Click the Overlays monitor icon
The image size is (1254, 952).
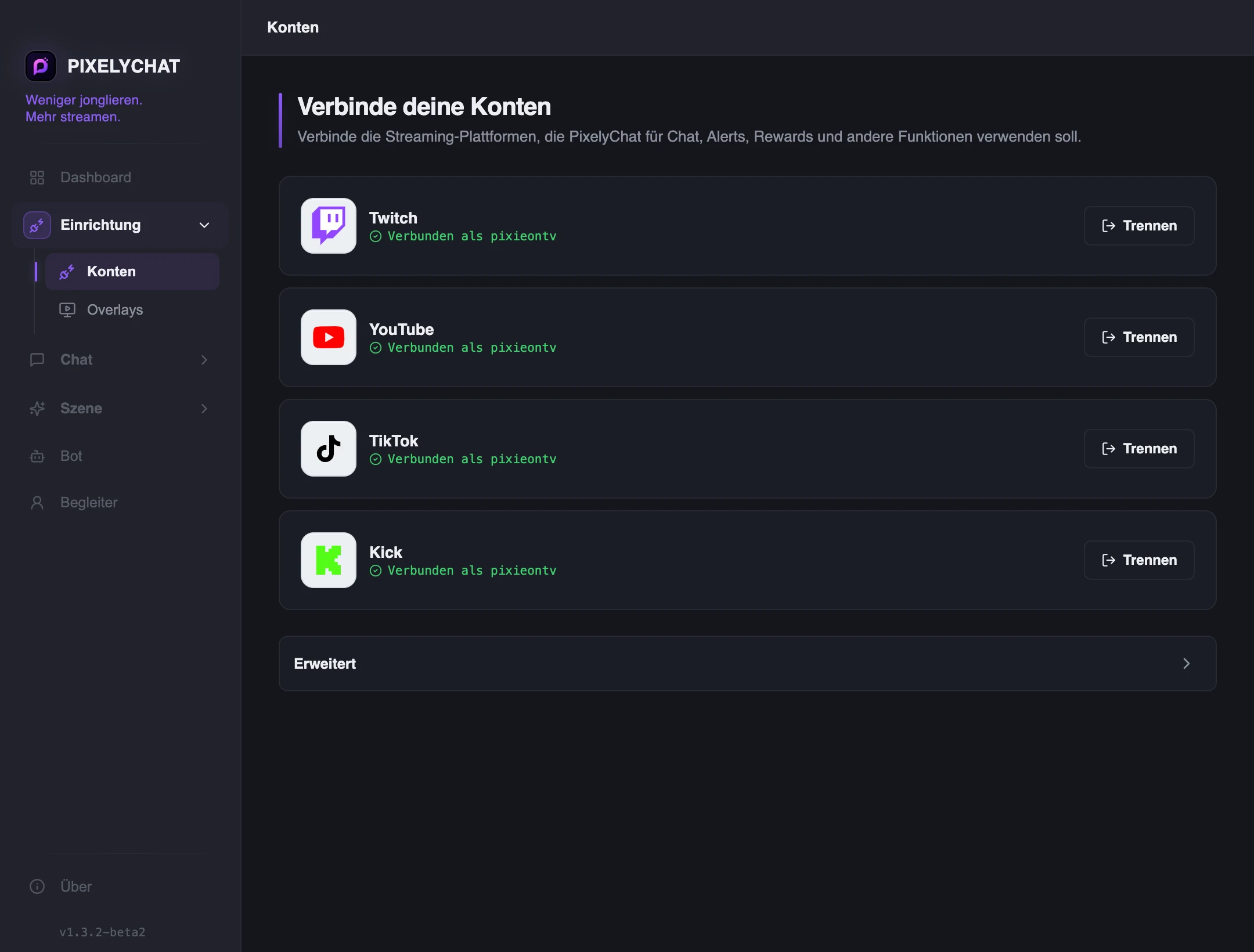click(x=67, y=310)
